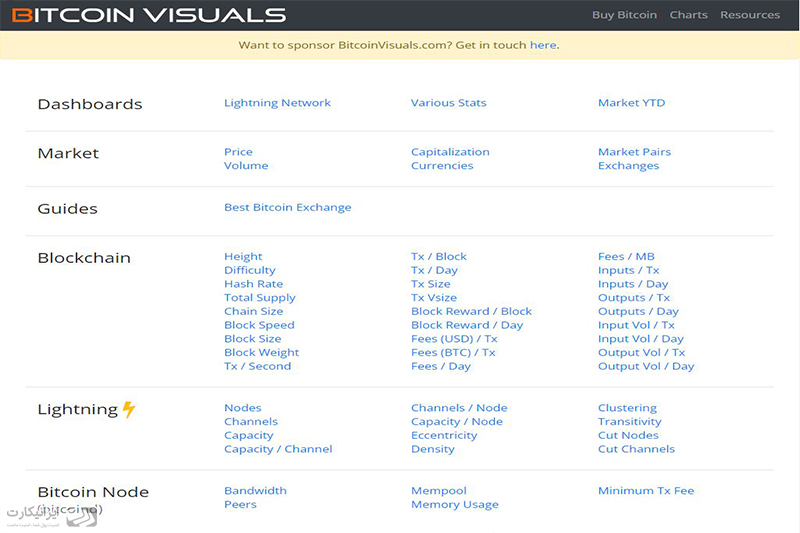Image resolution: width=800 pixels, height=533 pixels.
Task: Open the Exchanges link
Action: click(629, 166)
